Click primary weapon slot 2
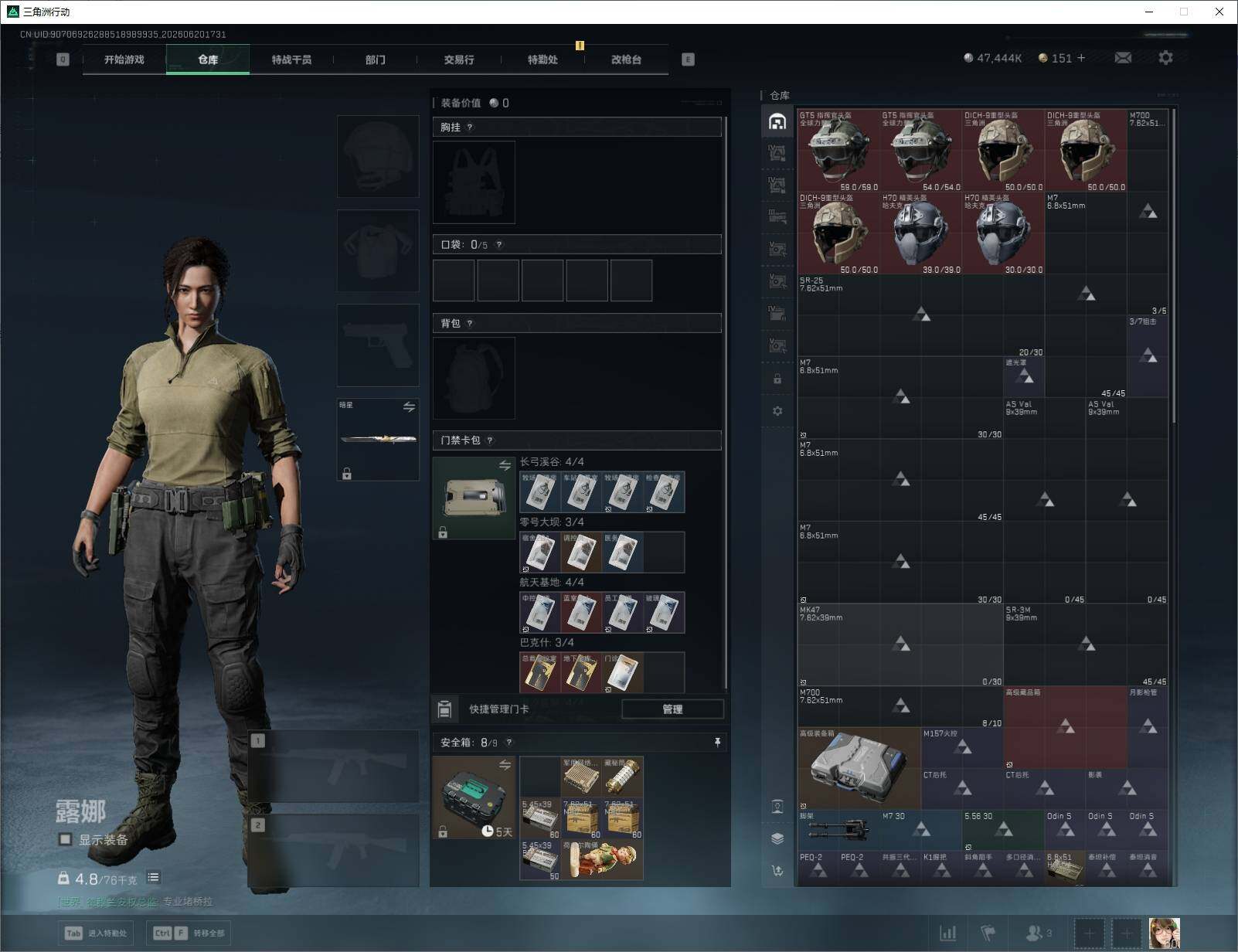1238x952 pixels. pos(334,850)
